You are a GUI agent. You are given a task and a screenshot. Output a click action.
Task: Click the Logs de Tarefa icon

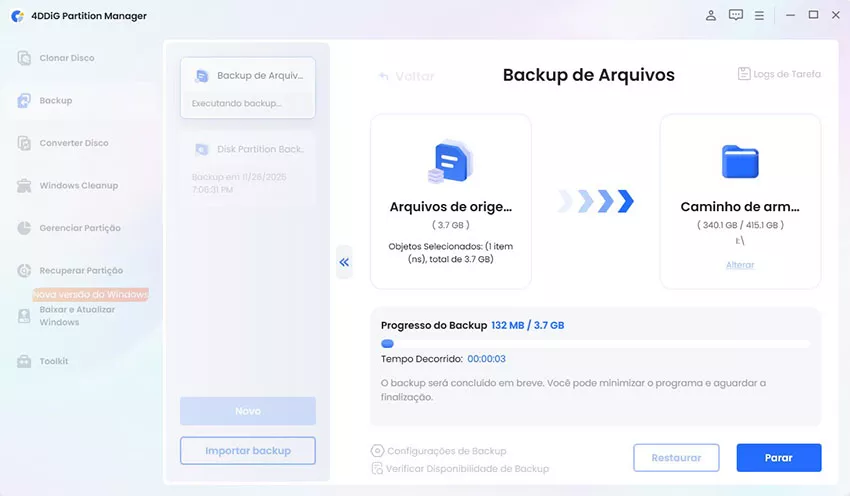click(x=744, y=74)
